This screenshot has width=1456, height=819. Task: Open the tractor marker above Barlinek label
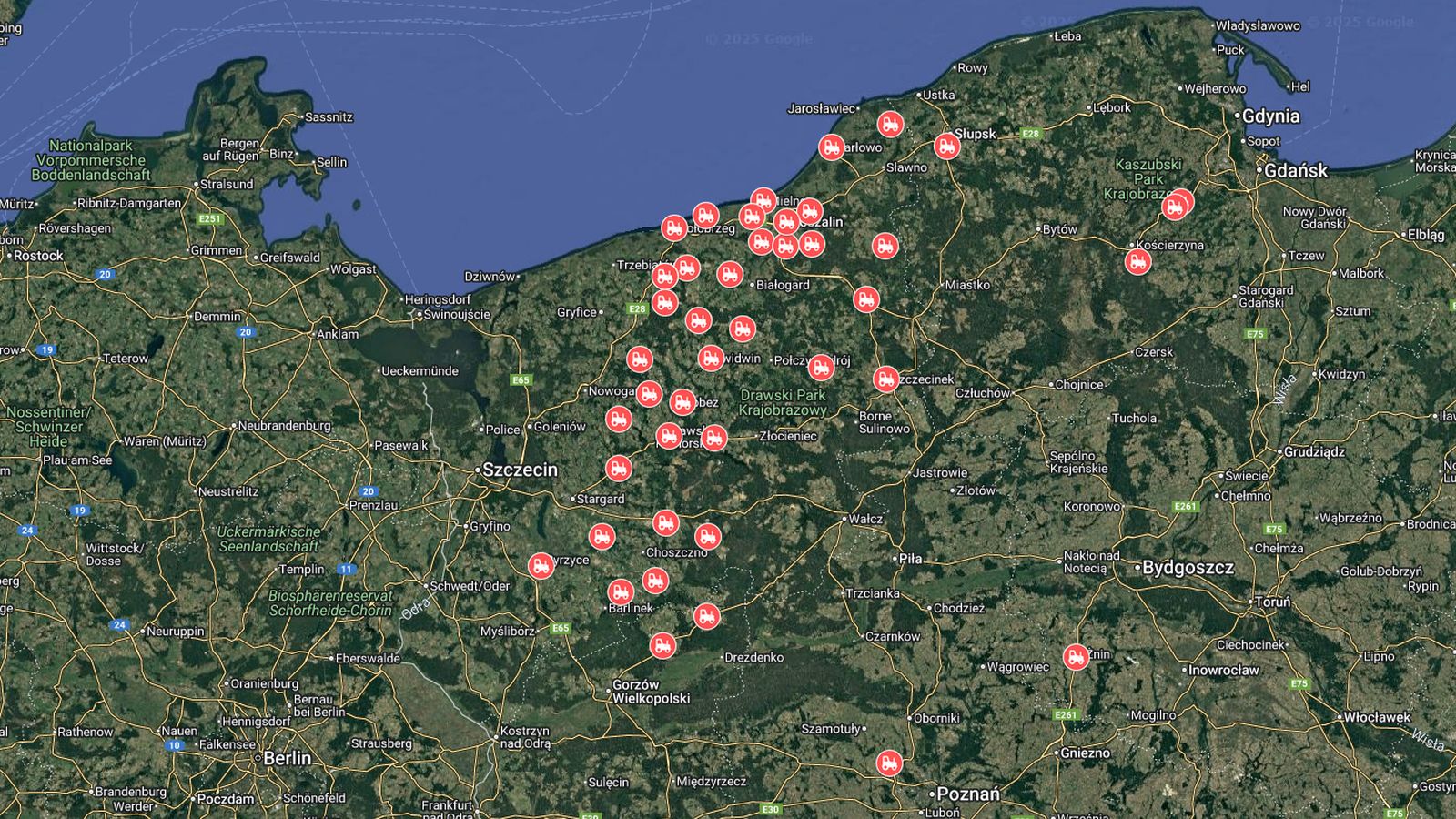coord(621,591)
